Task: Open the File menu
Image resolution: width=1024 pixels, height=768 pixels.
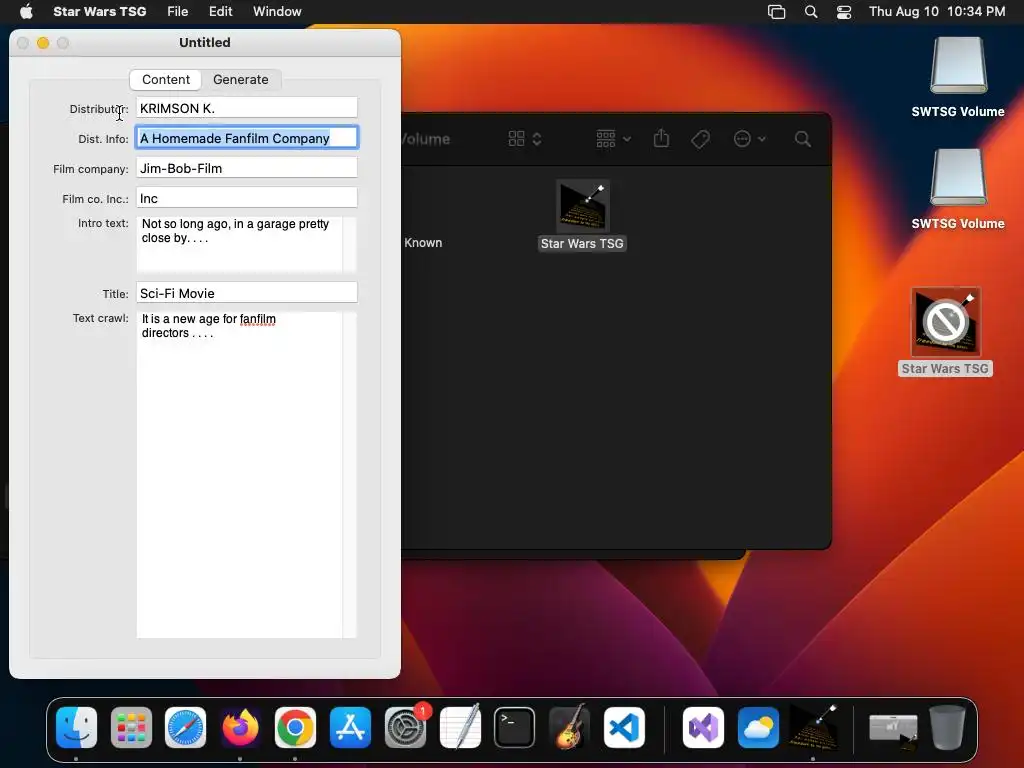Action: (178, 11)
